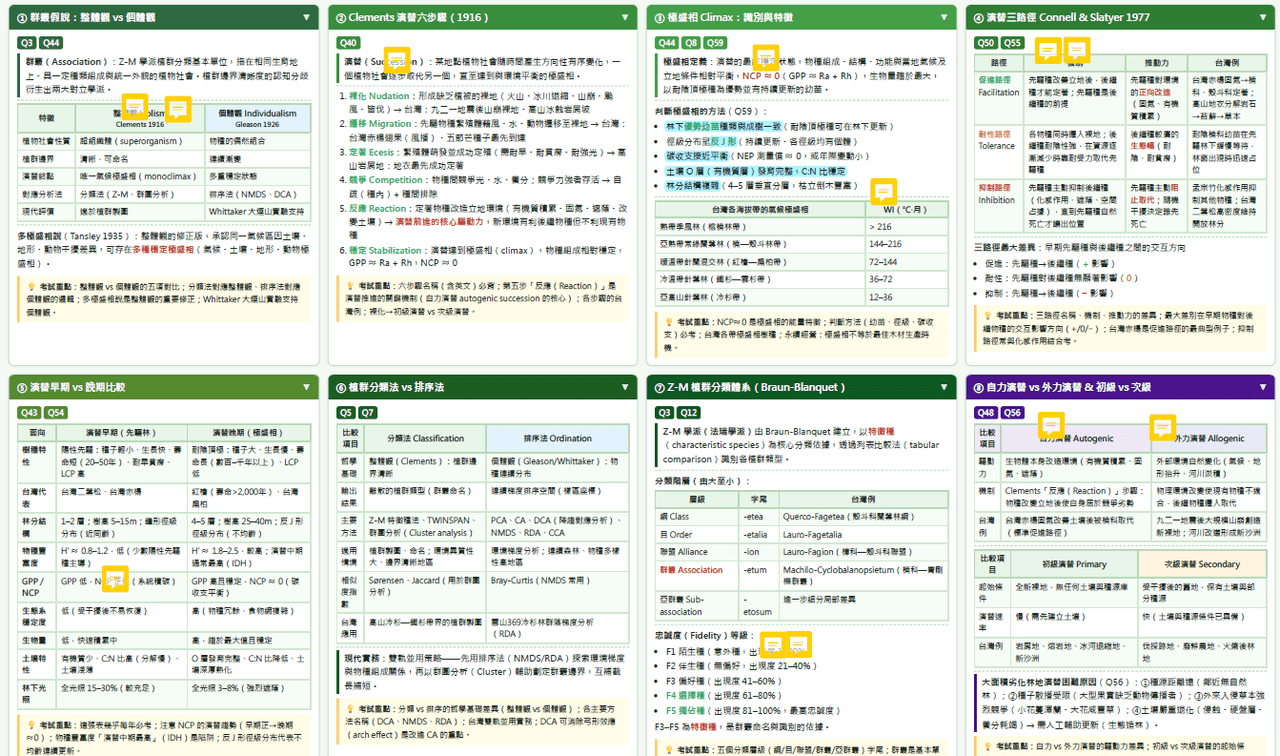Collapse the 極盛相 Climax card
This screenshot has height=756, width=1280.
(944, 17)
